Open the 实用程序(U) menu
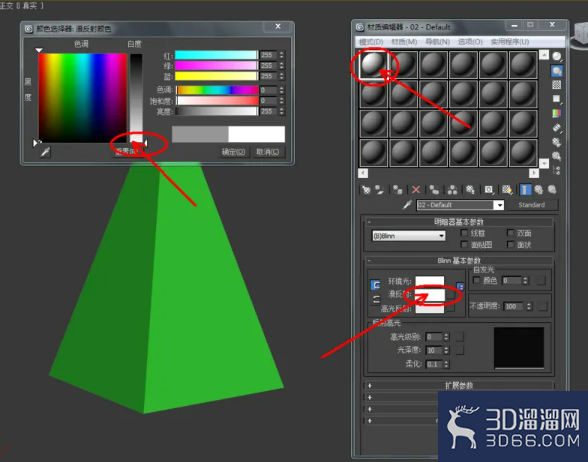The width and height of the screenshot is (588, 462). pos(510,42)
